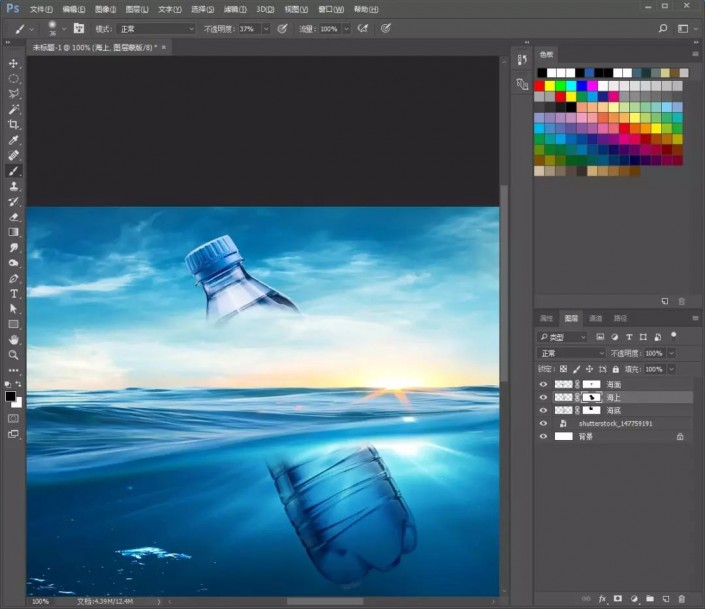The image size is (705, 609).
Task: Hide the 海底 layer
Action: (x=543, y=411)
